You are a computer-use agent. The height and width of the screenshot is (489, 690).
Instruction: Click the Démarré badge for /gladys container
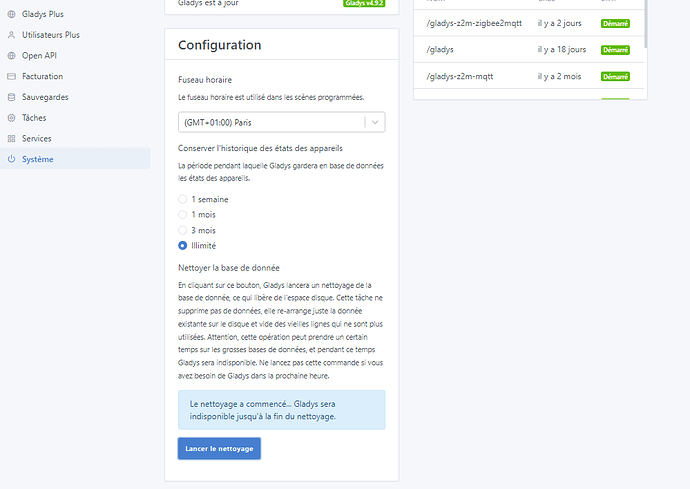[x=615, y=50]
